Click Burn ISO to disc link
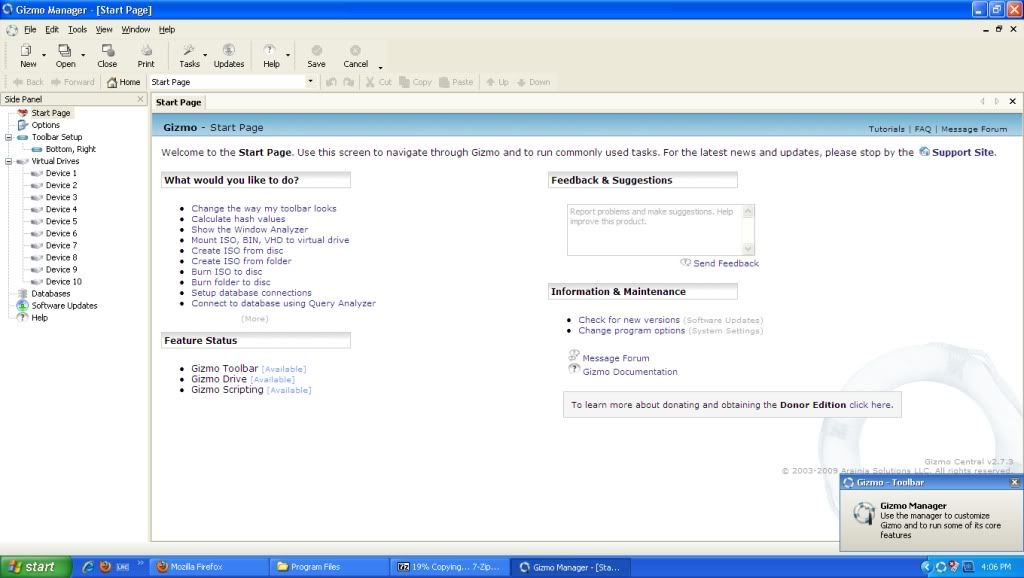Screen dimensions: 1024x578 click(227, 272)
